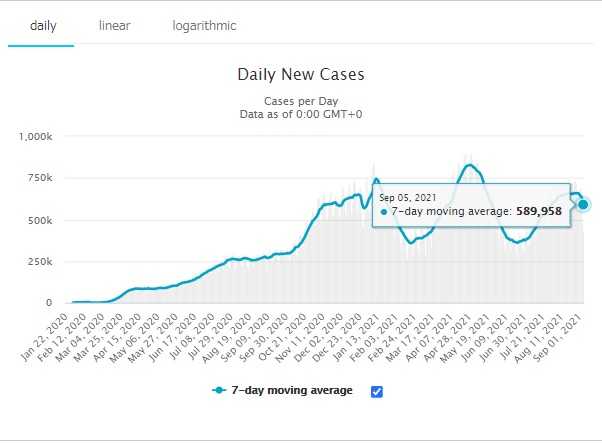Click the 'Data as of 0:00 GMT+0' text
The image size is (602, 443).
click(301, 116)
